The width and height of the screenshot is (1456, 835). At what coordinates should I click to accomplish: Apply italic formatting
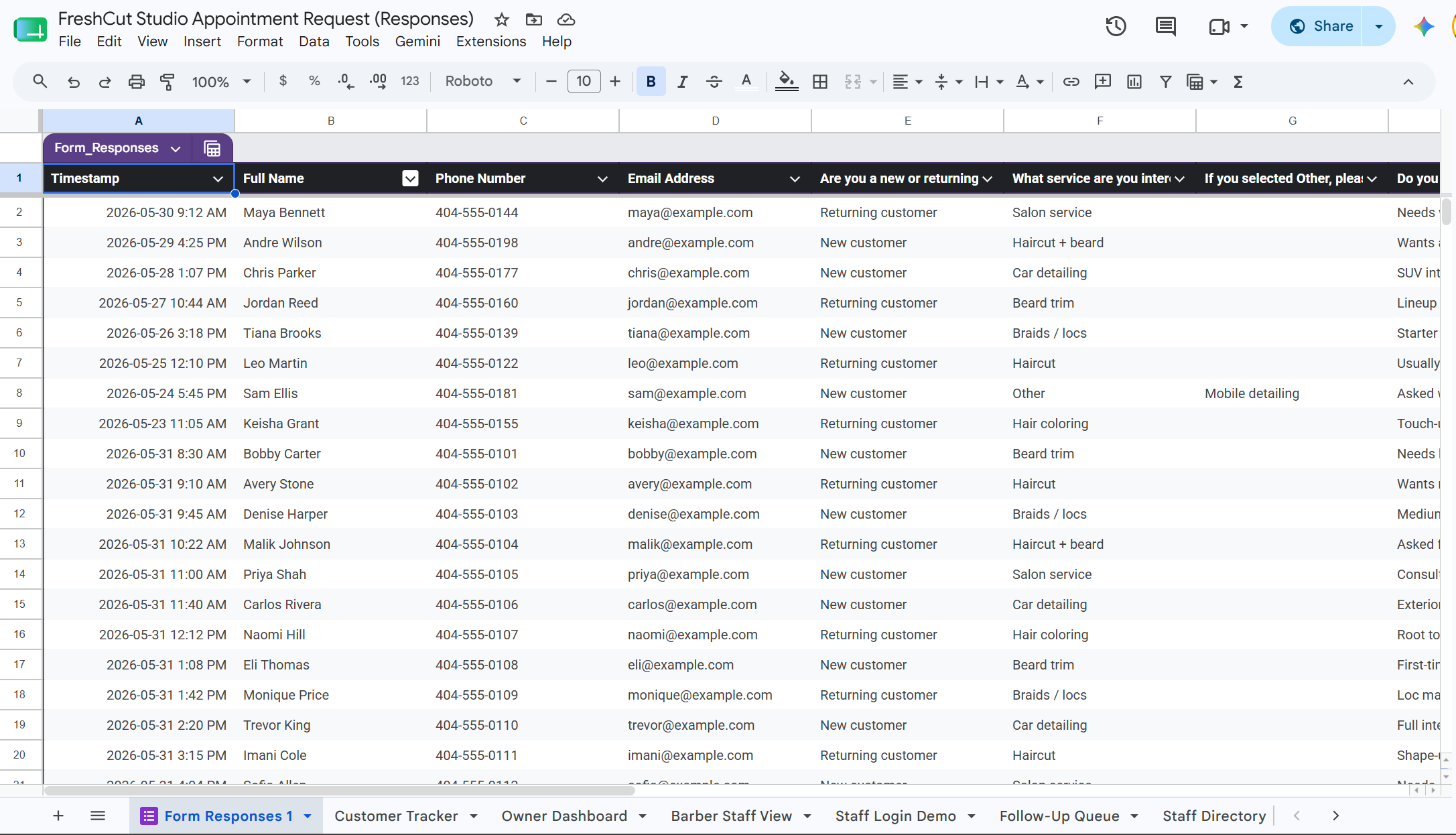[x=683, y=82]
